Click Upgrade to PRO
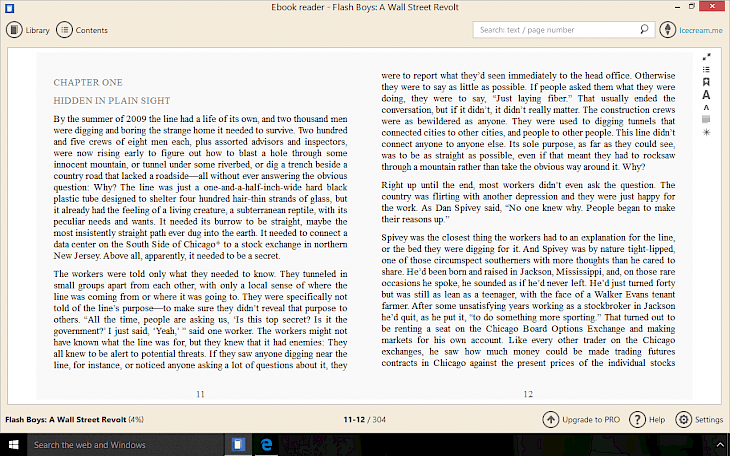This screenshot has width=730, height=456. tap(581, 420)
